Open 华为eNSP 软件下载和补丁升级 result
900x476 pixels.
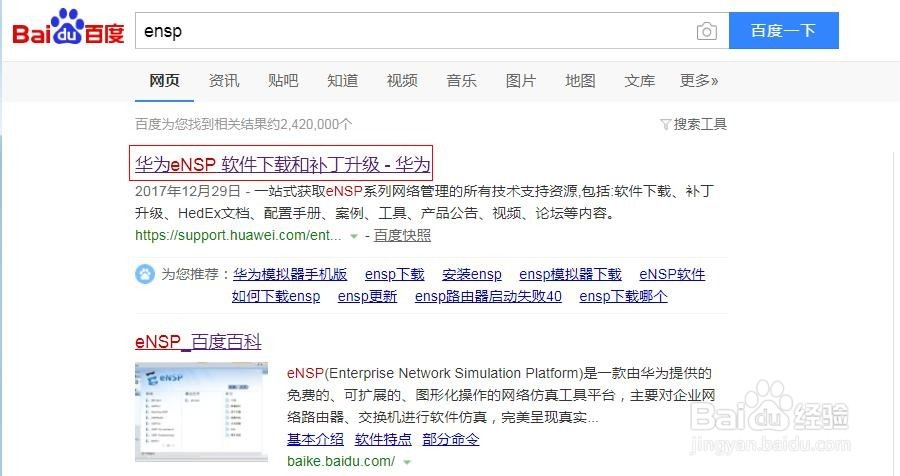[282, 165]
